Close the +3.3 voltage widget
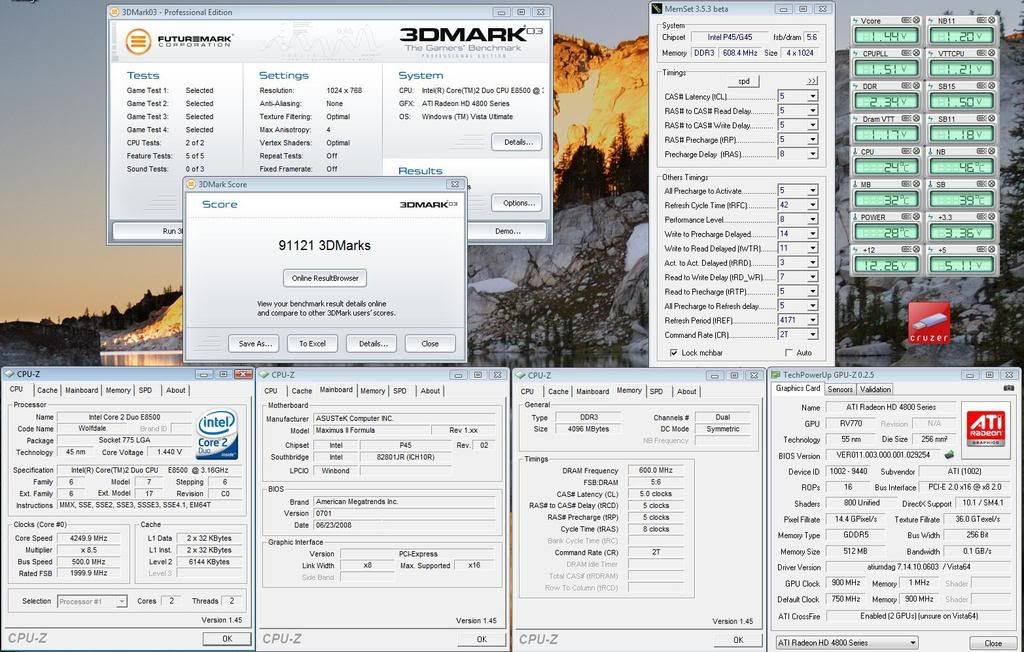Viewport: 1024px width, 652px height. (x=991, y=217)
